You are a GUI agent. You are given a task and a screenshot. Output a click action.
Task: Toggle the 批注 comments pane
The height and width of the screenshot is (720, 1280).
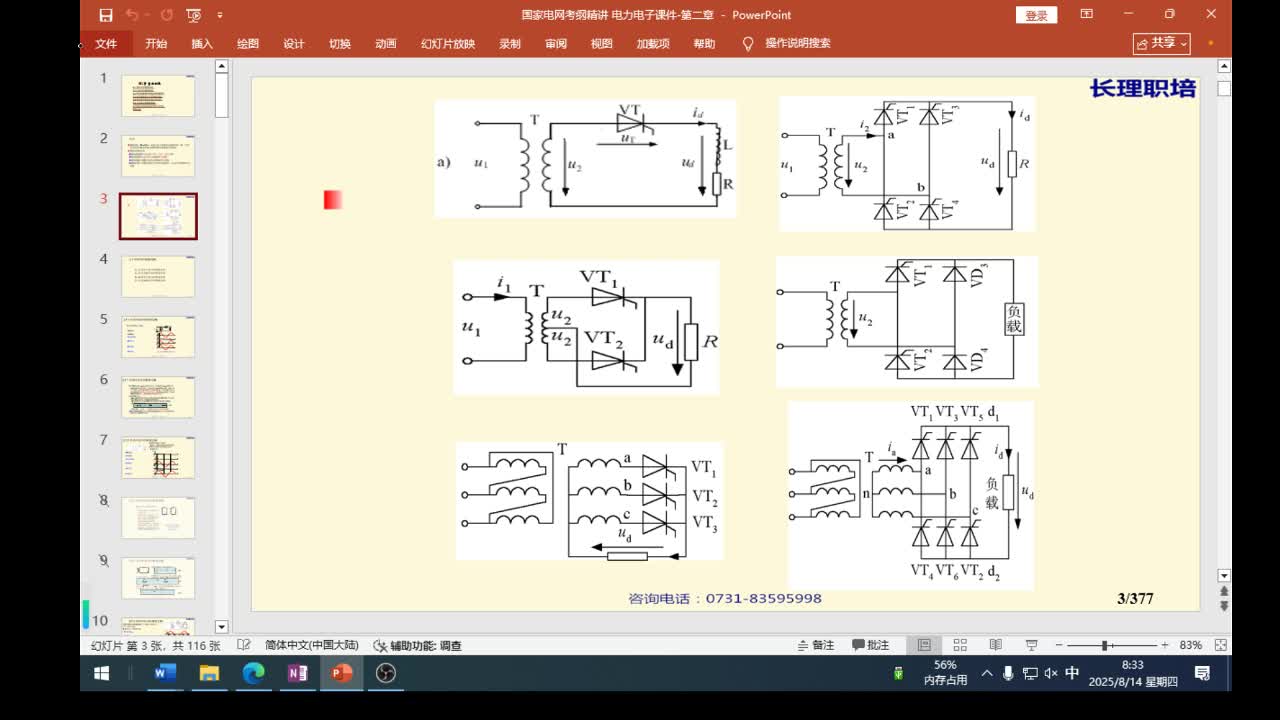pyautogui.click(x=871, y=646)
